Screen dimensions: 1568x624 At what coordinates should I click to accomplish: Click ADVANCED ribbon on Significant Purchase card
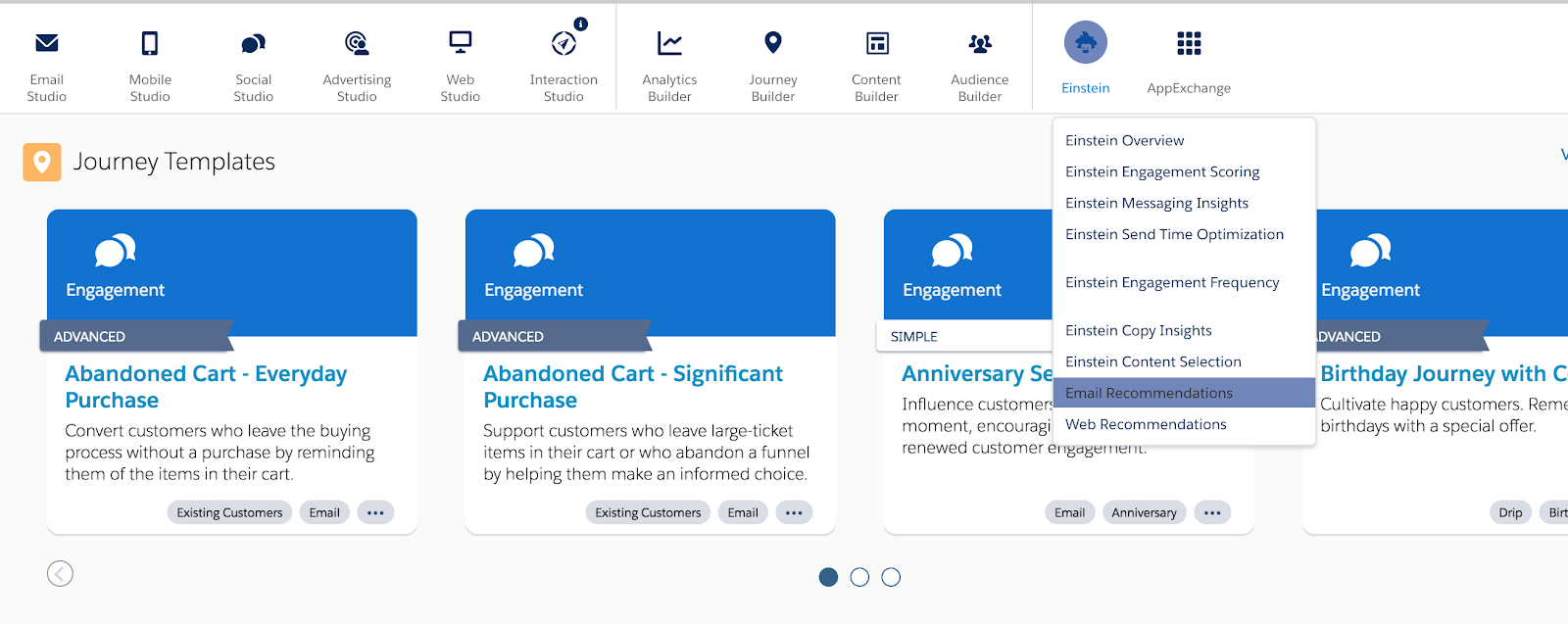[555, 336]
